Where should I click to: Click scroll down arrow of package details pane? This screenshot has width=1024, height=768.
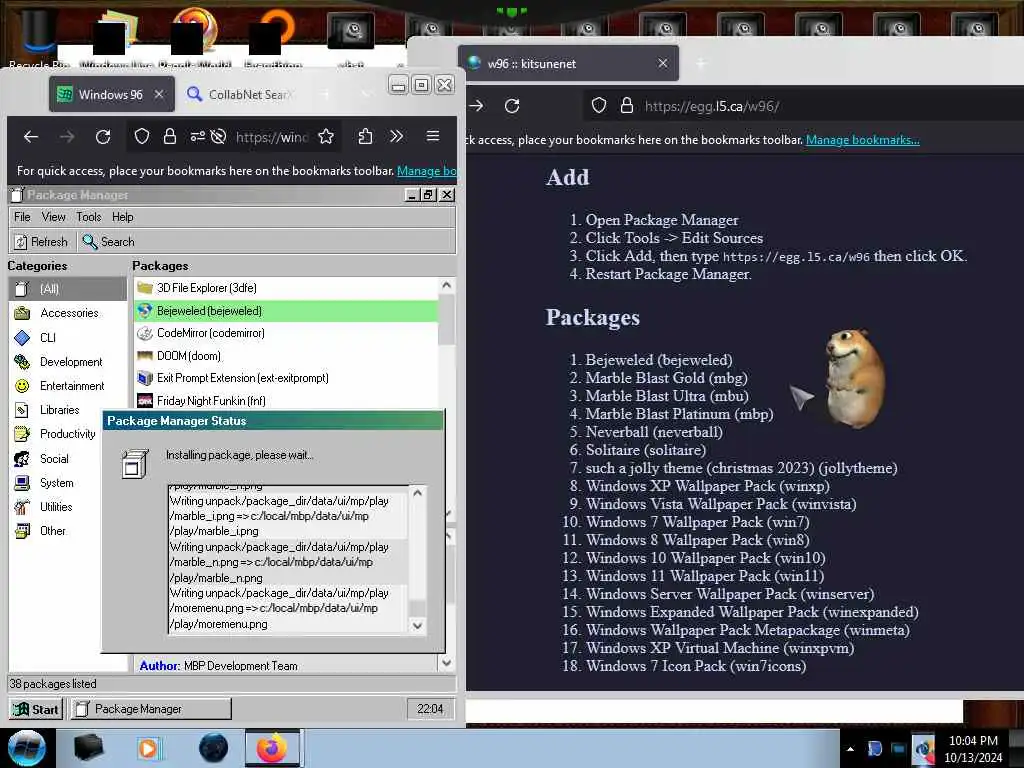(x=447, y=663)
